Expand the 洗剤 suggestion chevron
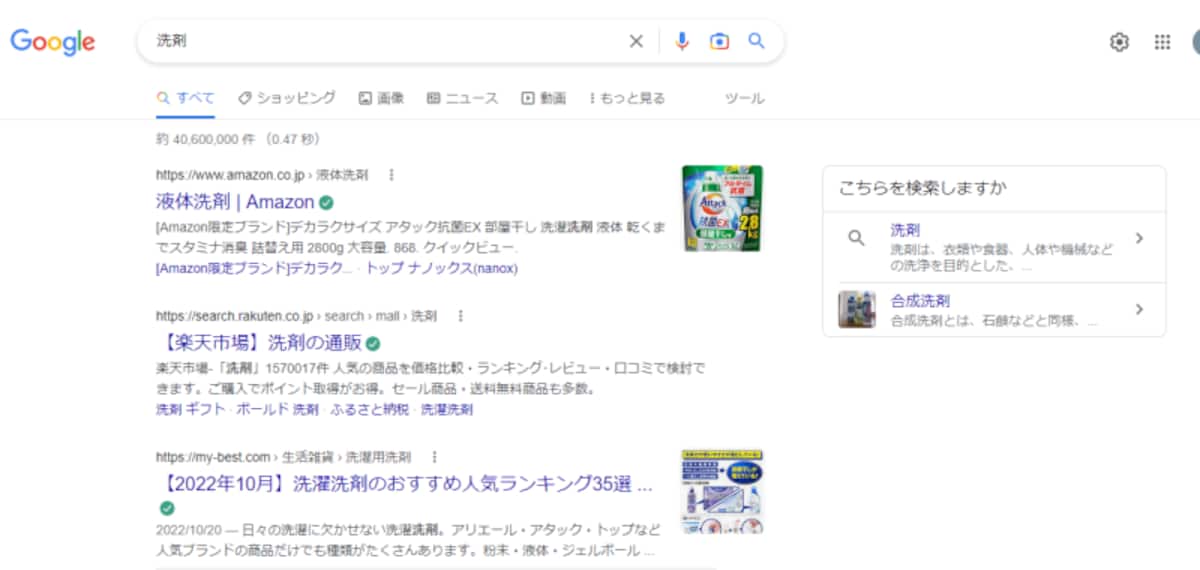 (1139, 238)
